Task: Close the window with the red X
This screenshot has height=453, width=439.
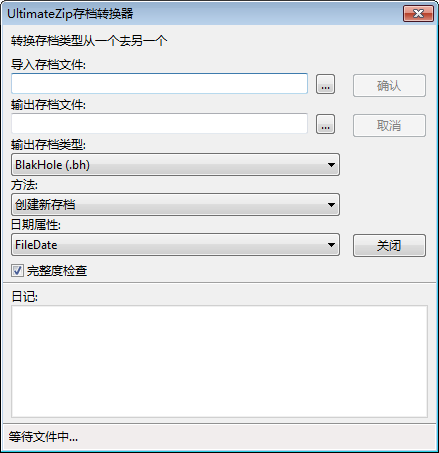Action: pos(418,14)
